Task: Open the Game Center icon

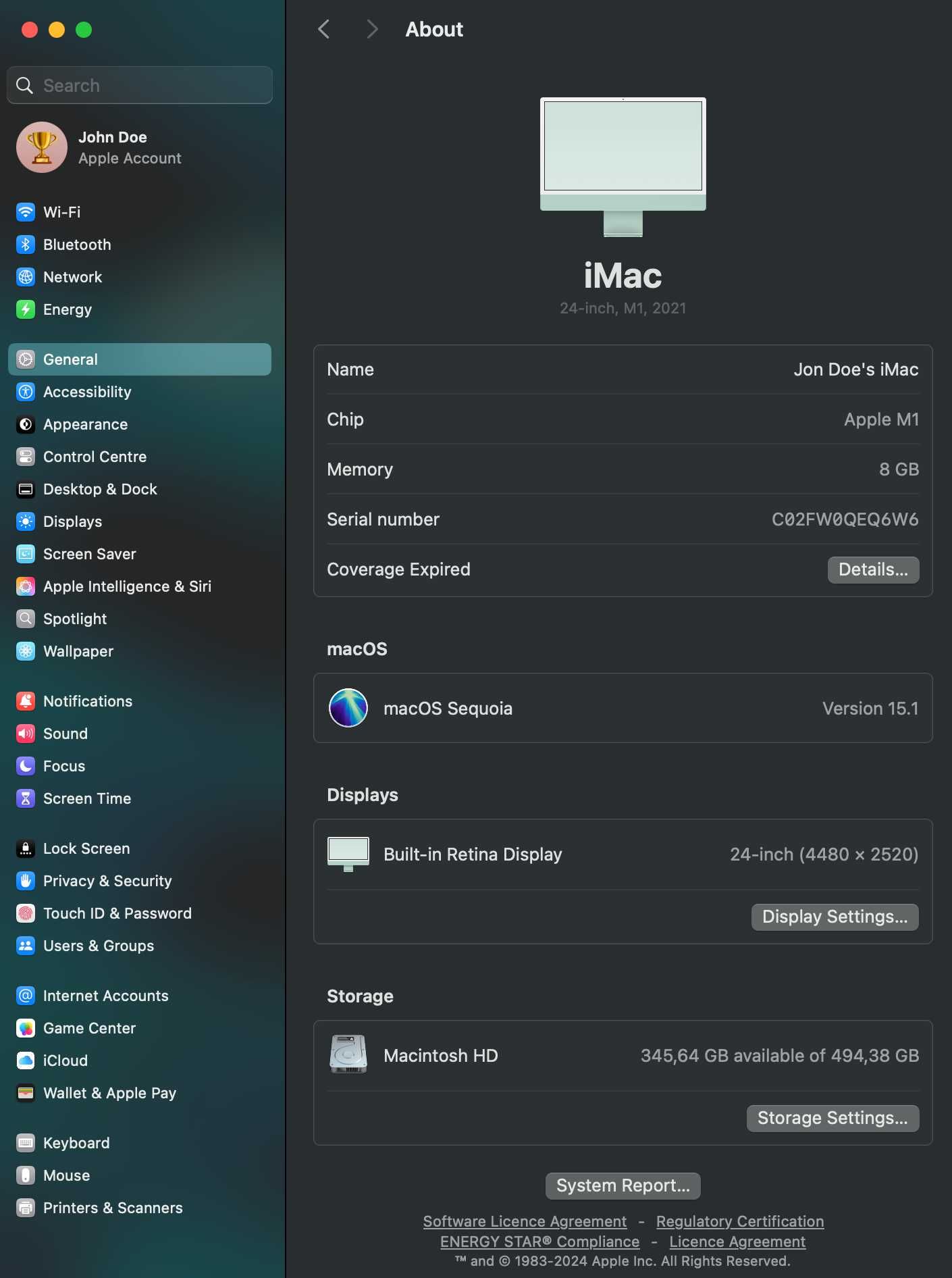Action: [x=26, y=1028]
